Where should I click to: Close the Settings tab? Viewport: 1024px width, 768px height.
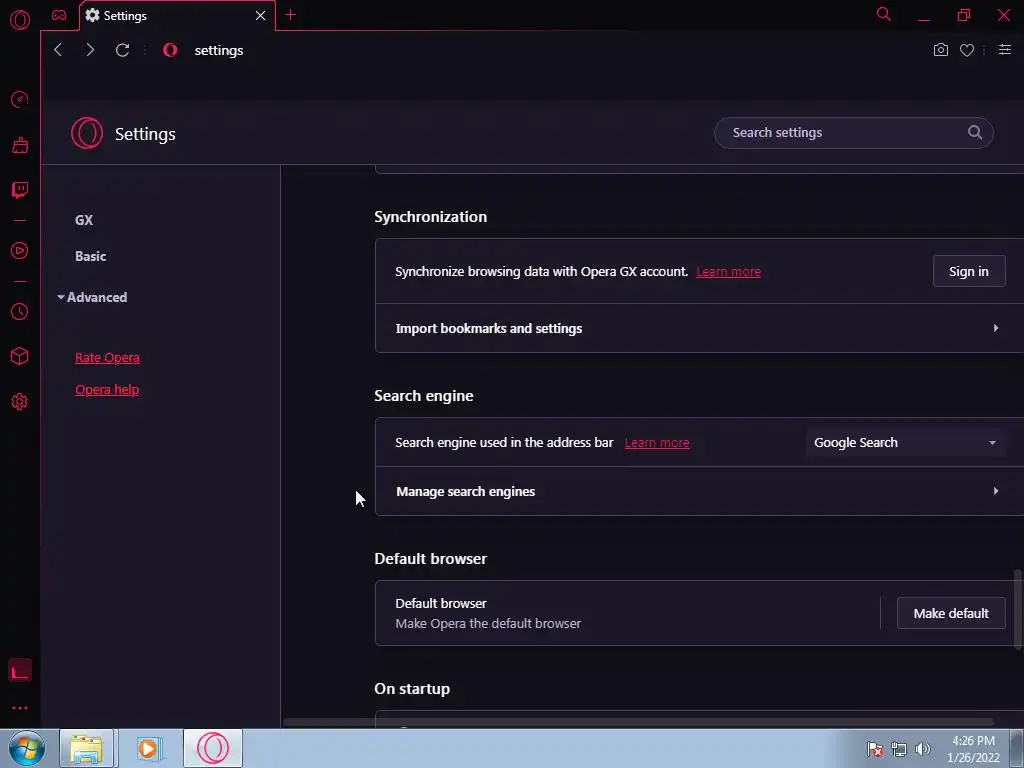click(x=260, y=15)
